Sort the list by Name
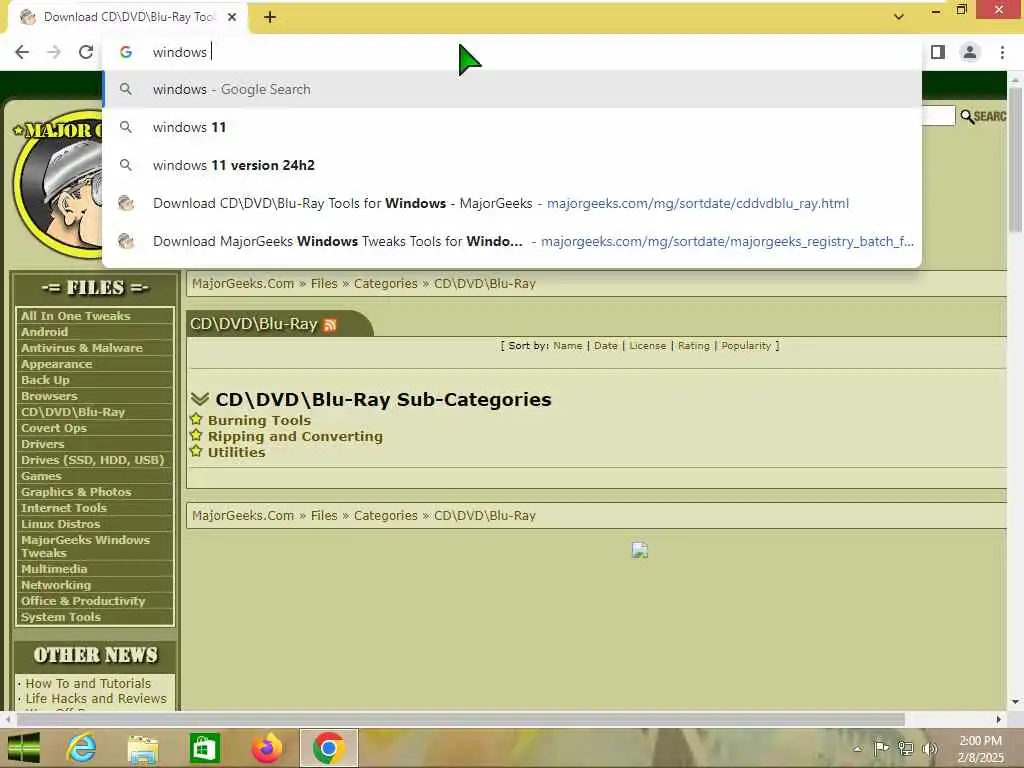The width and height of the screenshot is (1024, 768). (568, 345)
